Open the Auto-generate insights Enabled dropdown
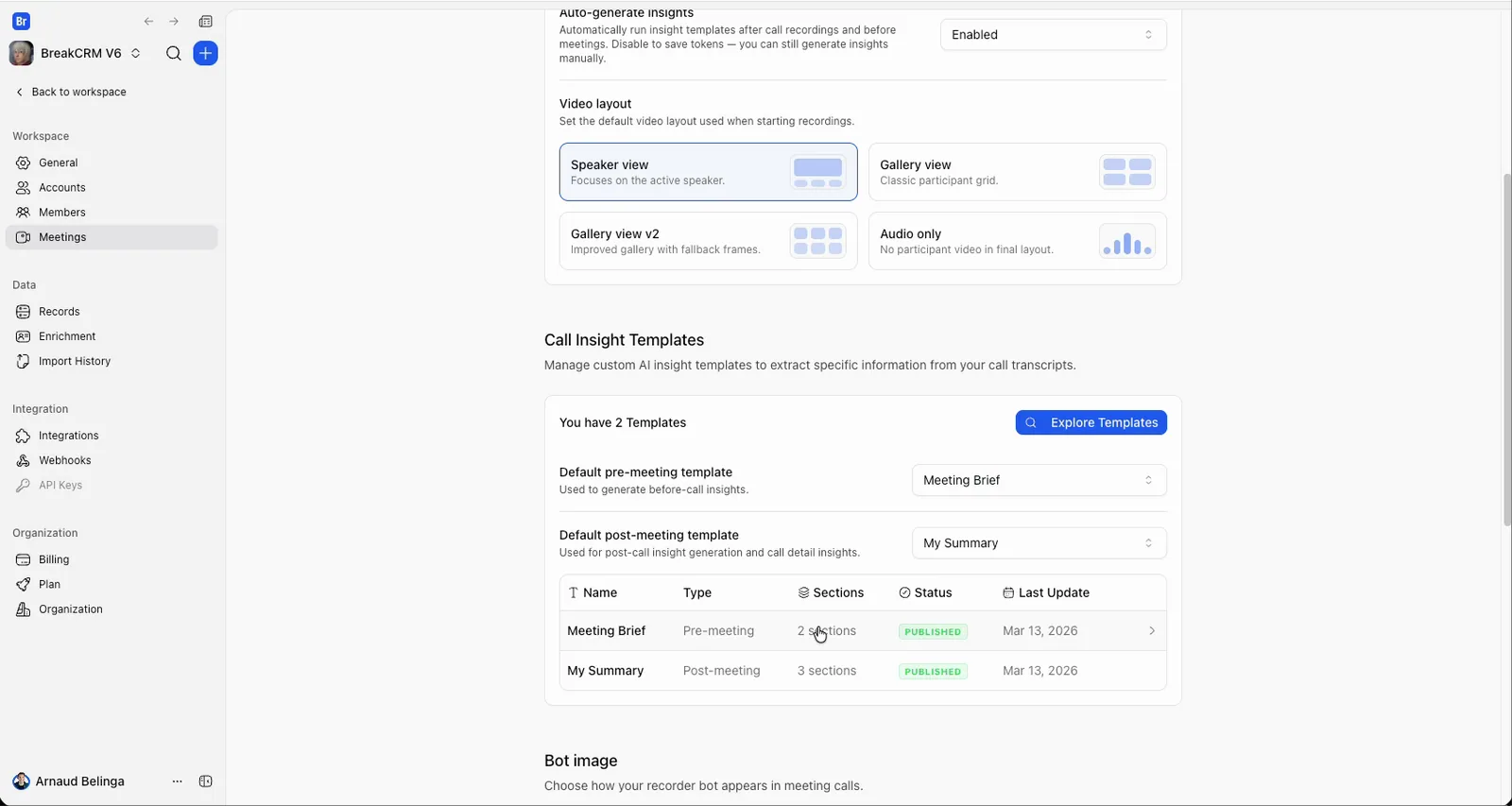This screenshot has height=806, width=1512. click(1053, 35)
